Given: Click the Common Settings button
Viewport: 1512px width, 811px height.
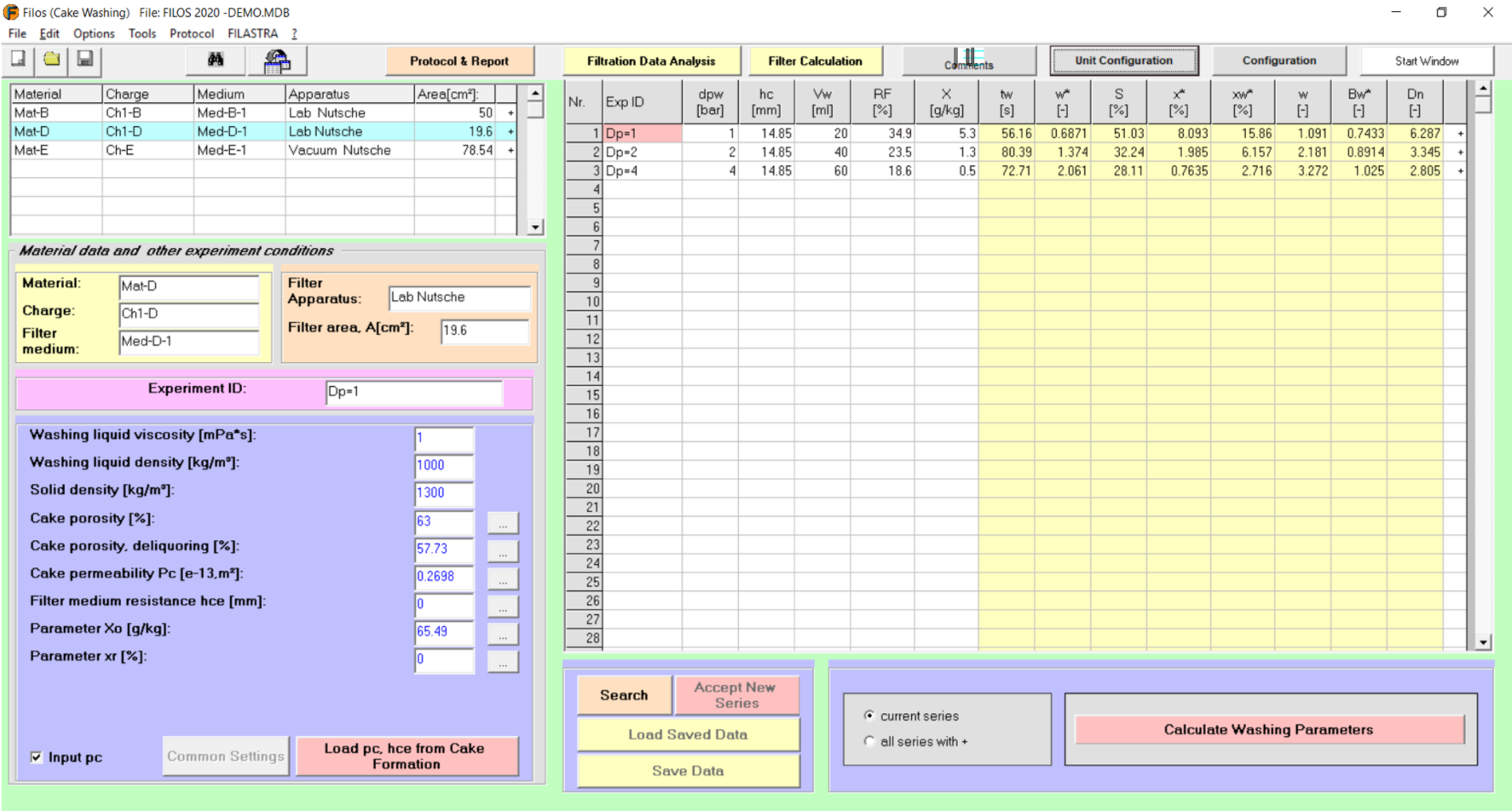Looking at the screenshot, I should coord(226,756).
